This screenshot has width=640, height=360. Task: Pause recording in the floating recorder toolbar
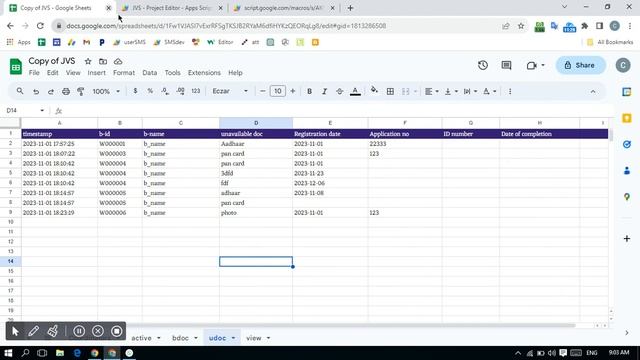click(79, 331)
